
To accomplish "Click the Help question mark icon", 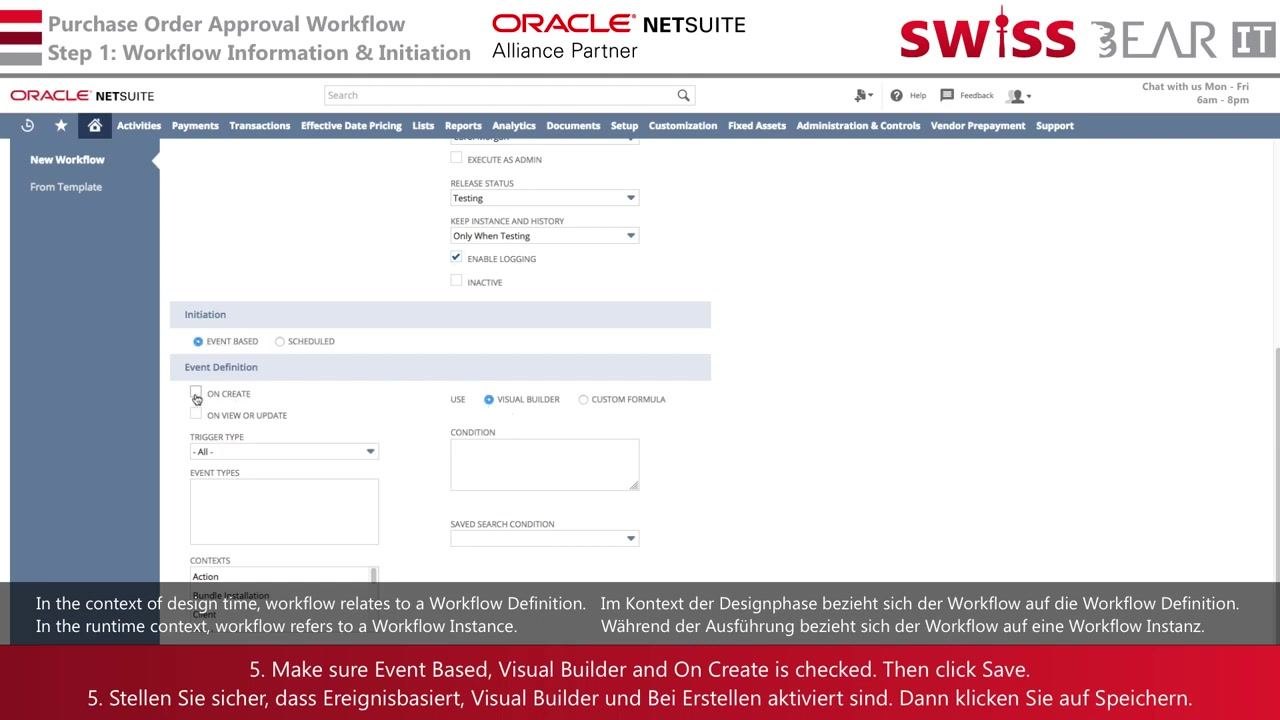I will click(896, 95).
